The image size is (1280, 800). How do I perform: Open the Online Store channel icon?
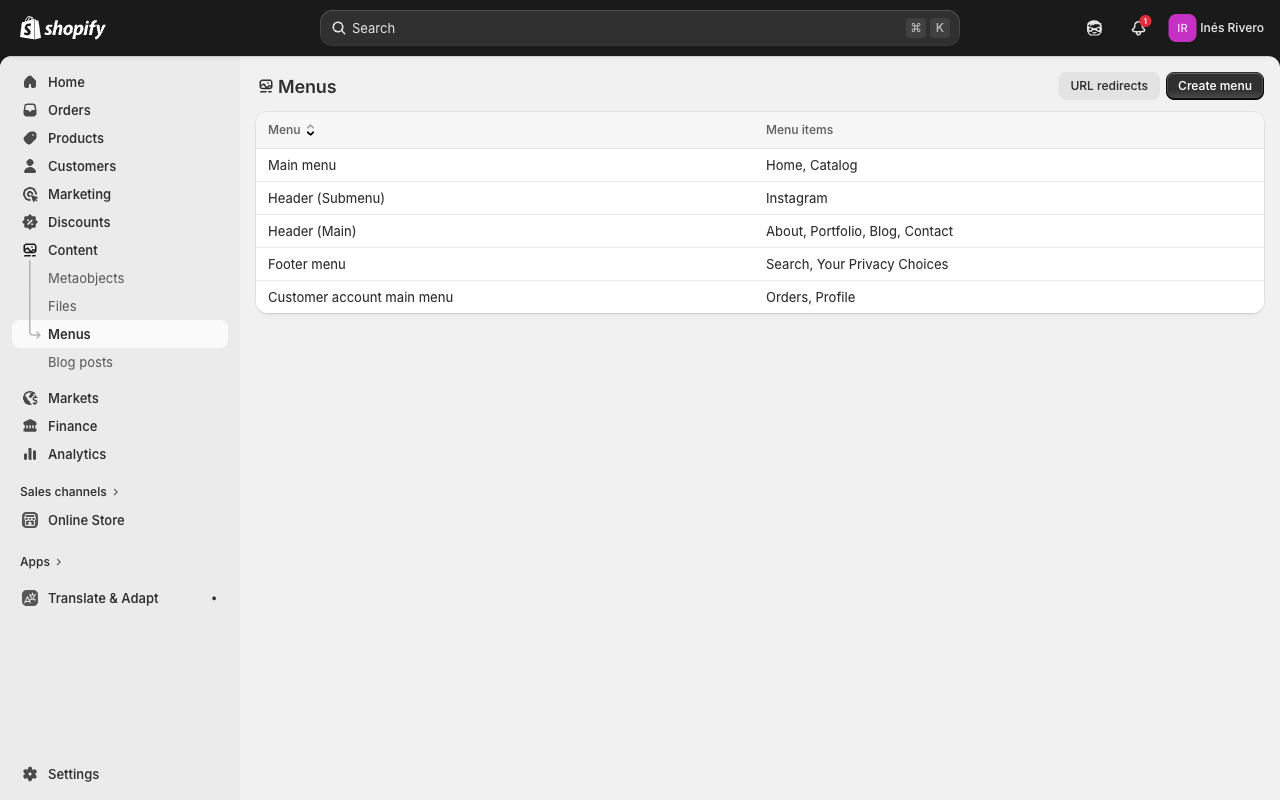click(30, 520)
